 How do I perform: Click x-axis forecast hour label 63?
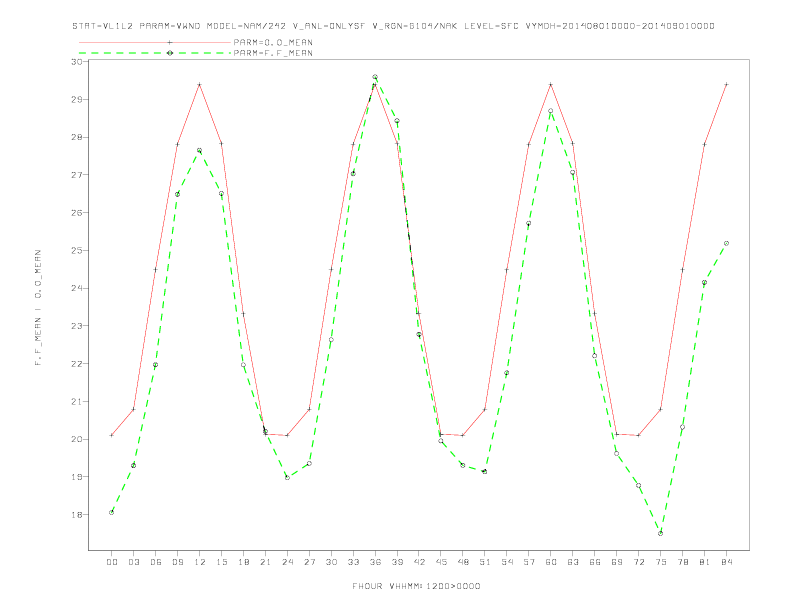coord(573,562)
